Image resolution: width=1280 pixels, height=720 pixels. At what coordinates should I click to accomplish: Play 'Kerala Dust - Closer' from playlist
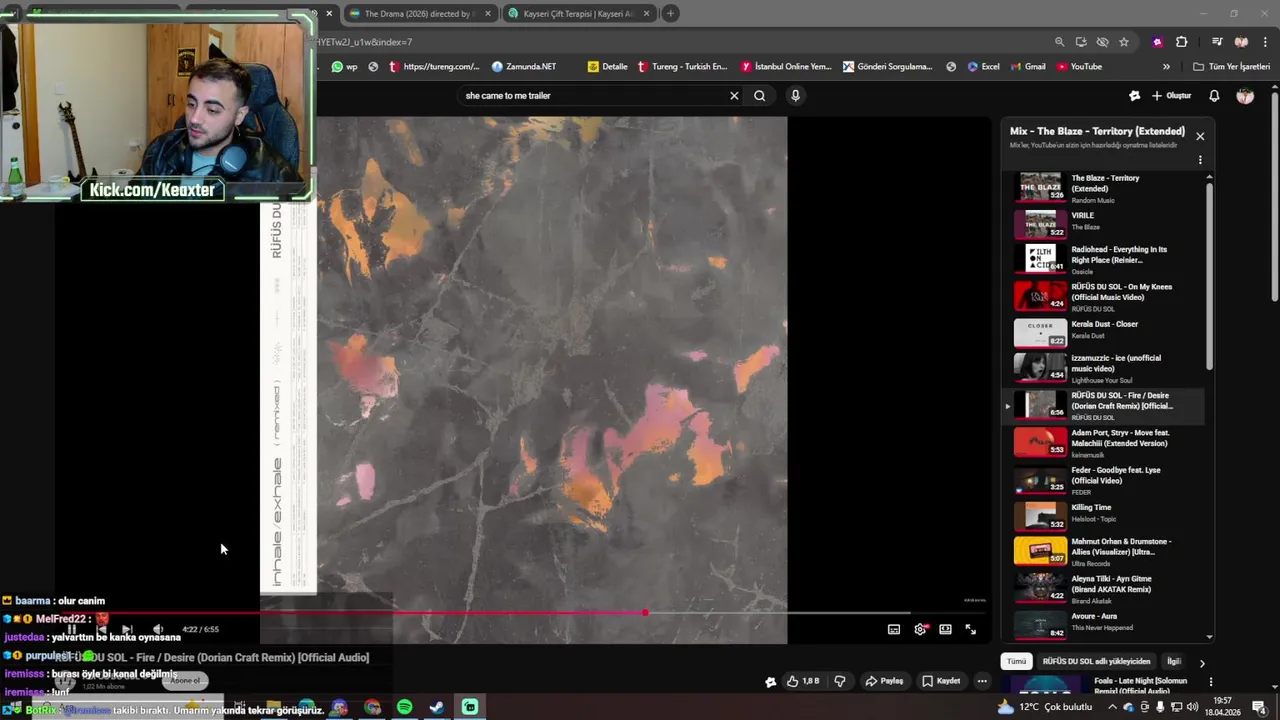(x=1107, y=333)
